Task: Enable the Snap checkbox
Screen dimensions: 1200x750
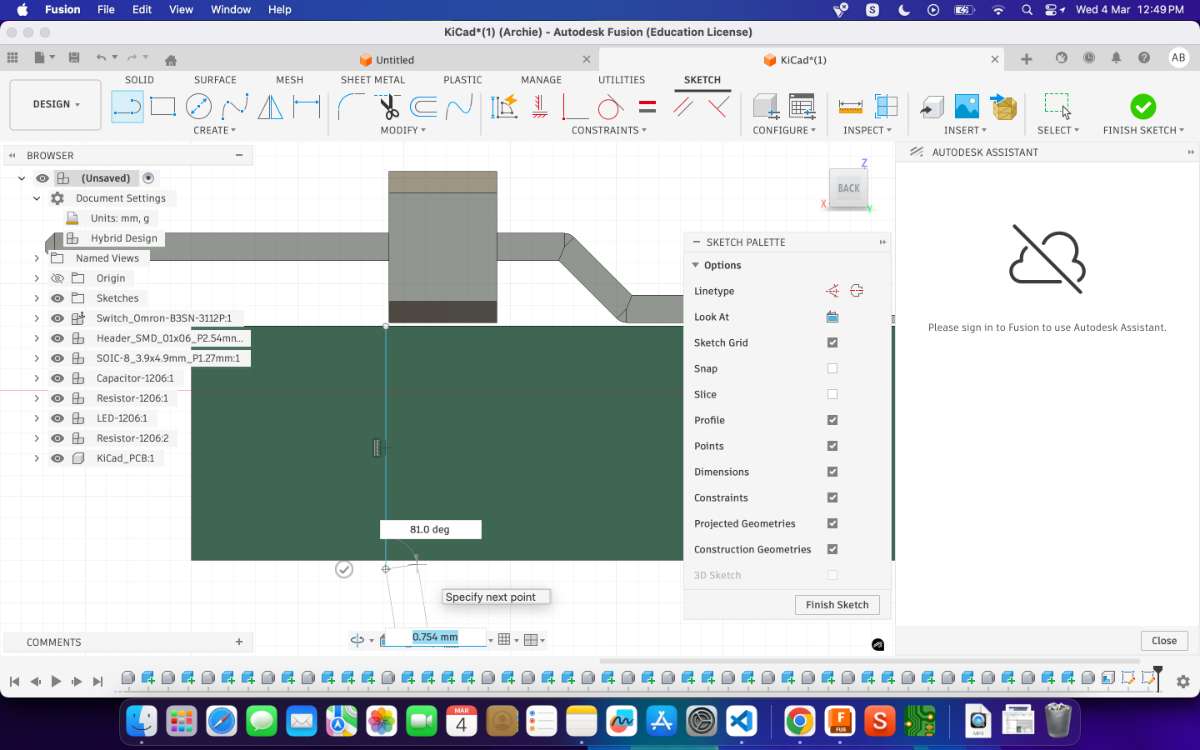Action: (833, 369)
